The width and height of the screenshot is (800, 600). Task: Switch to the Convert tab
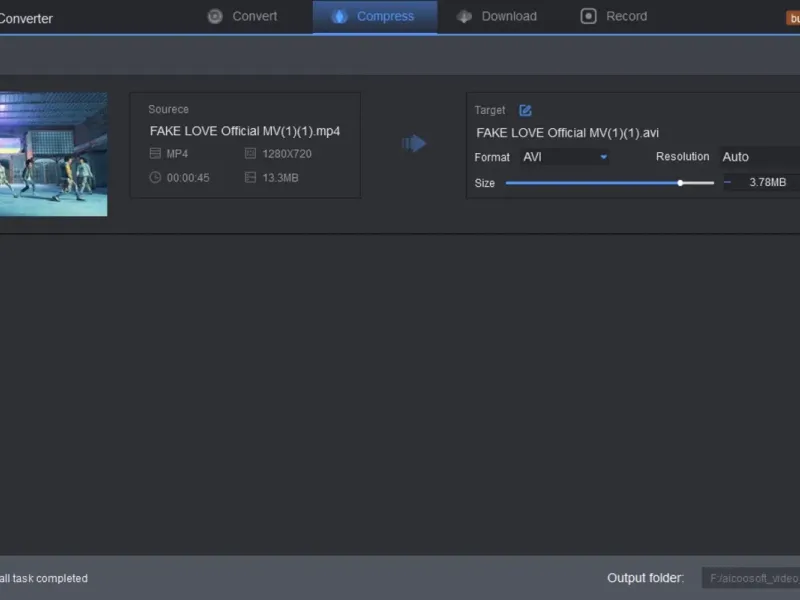[242, 16]
